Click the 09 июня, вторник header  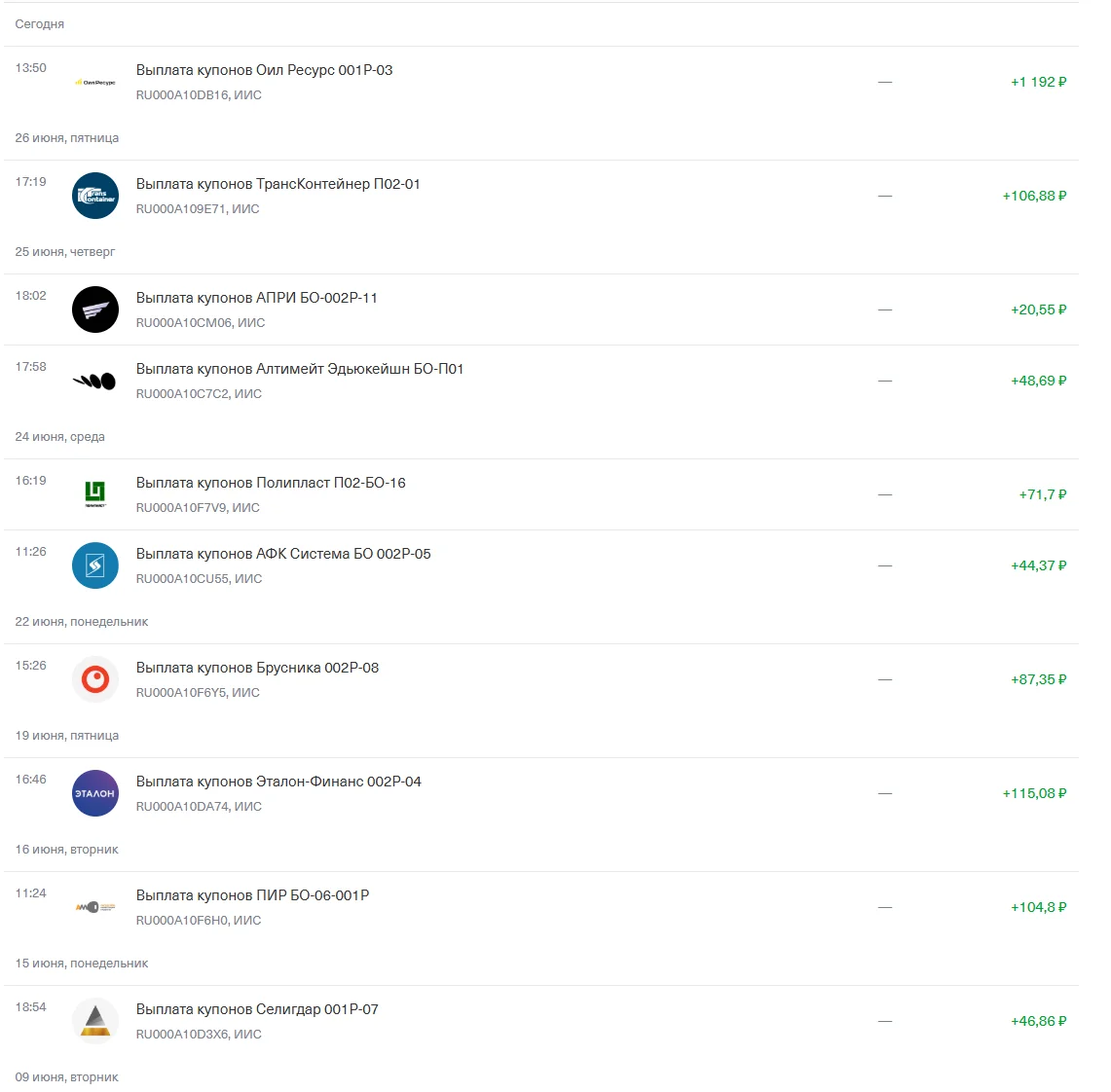pyautogui.click(x=66, y=1077)
